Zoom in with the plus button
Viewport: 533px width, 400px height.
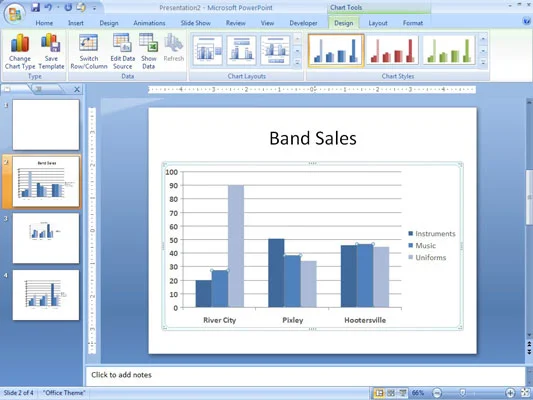510,393
